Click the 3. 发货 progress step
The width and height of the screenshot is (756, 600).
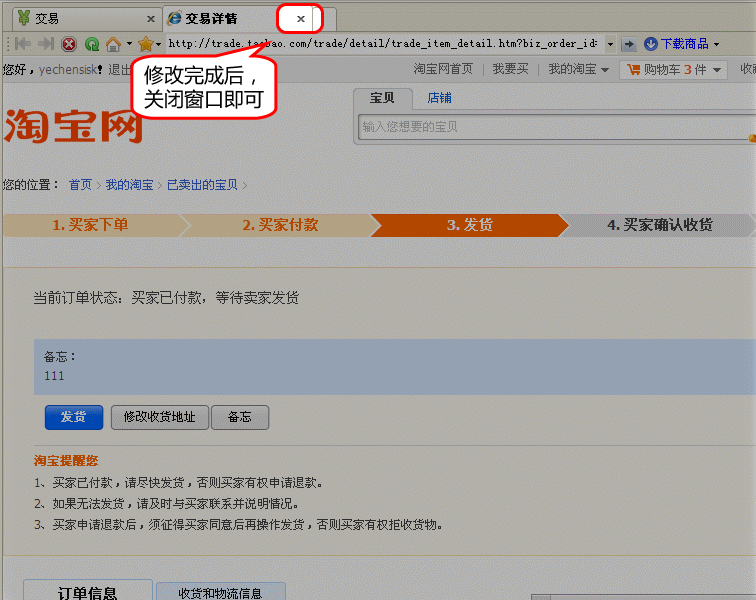coord(470,225)
